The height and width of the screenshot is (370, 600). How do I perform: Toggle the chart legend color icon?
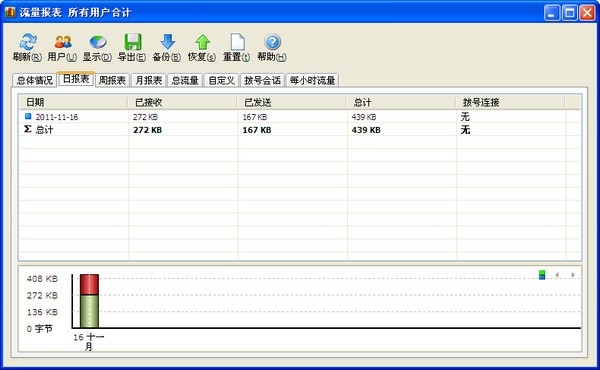click(542, 275)
